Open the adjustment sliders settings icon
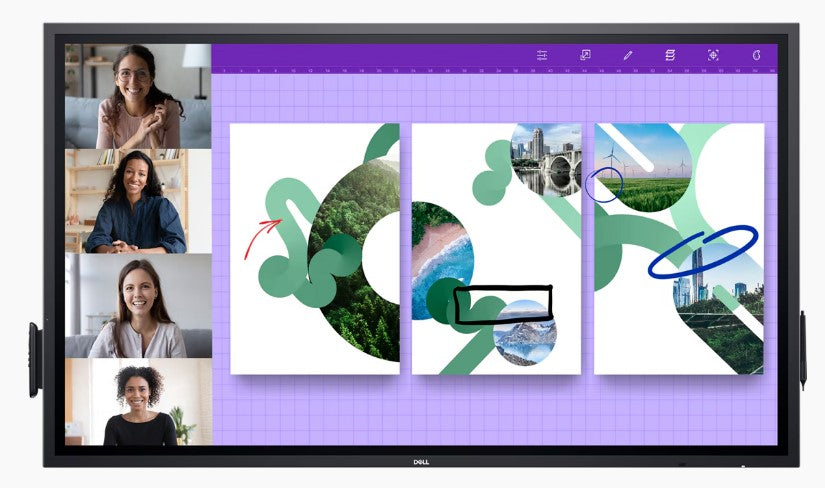 click(x=542, y=55)
